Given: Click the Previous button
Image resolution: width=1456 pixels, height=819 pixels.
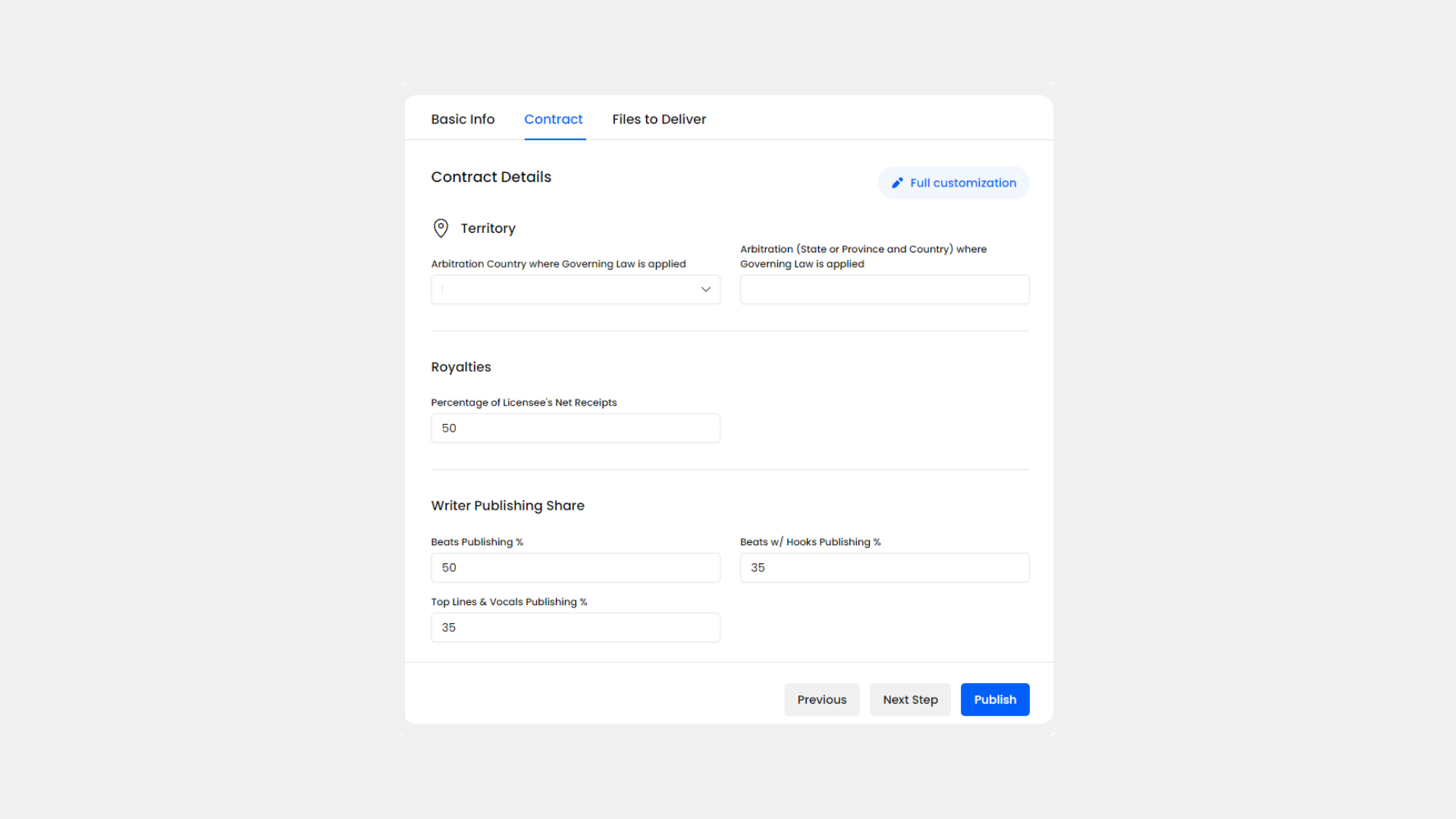Looking at the screenshot, I should 821,699.
